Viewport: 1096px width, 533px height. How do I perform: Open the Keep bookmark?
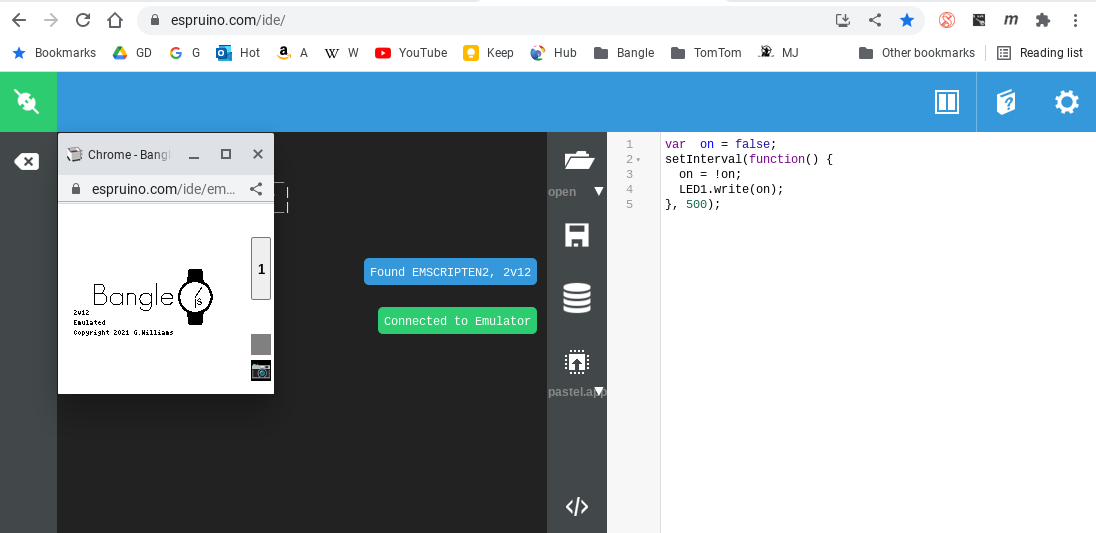[489, 53]
